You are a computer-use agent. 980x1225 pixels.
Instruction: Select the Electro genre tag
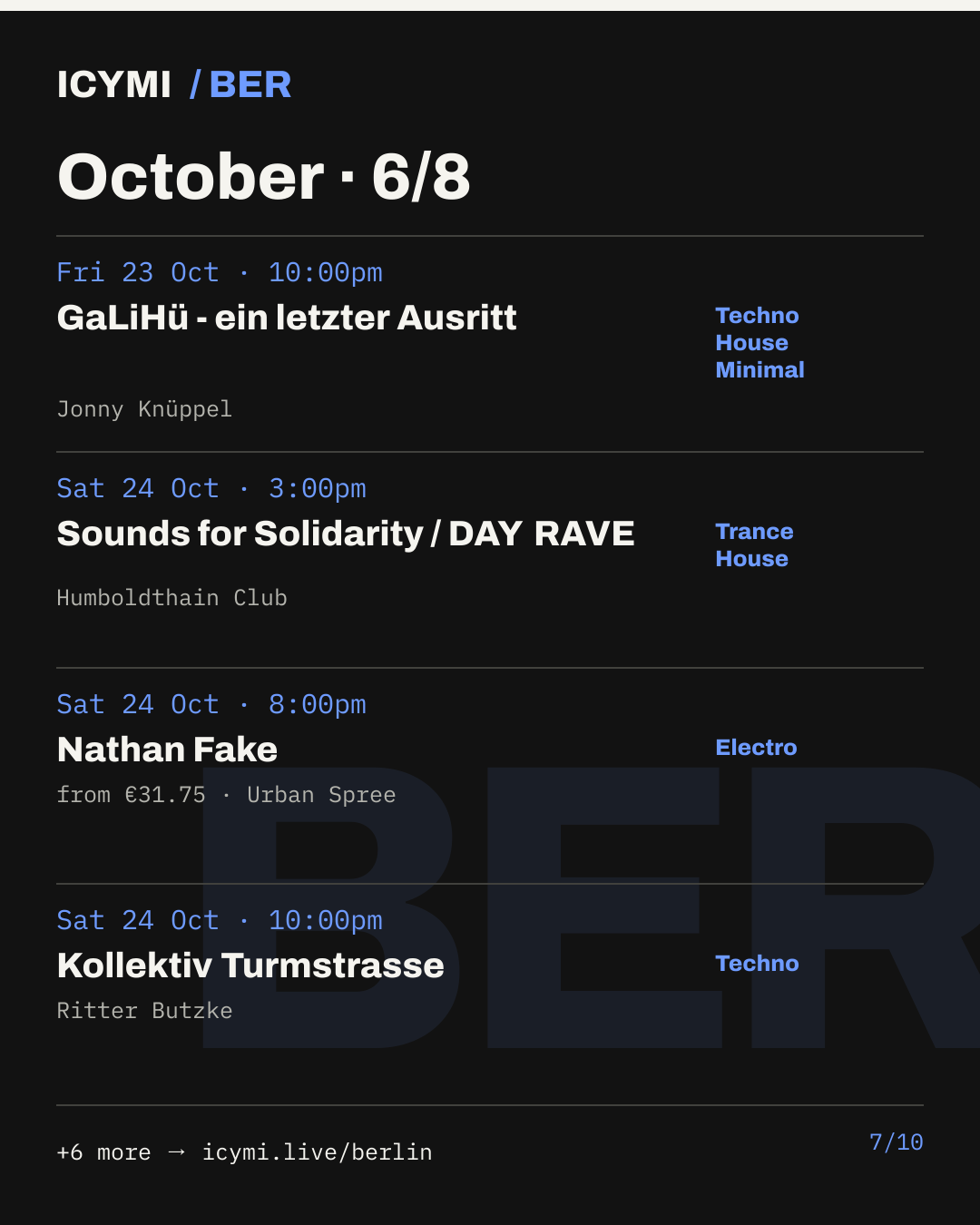pos(756,748)
